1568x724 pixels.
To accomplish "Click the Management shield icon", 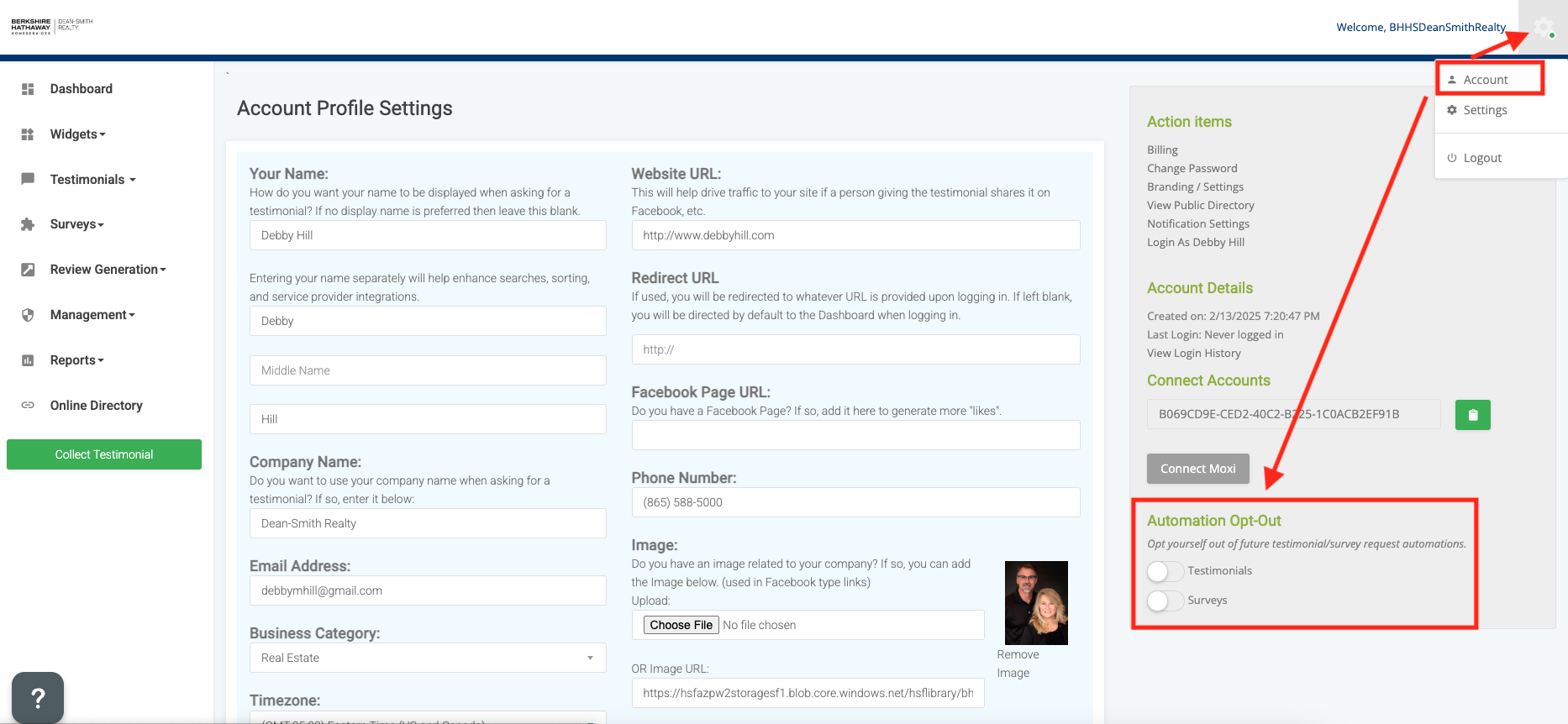I will point(28,315).
